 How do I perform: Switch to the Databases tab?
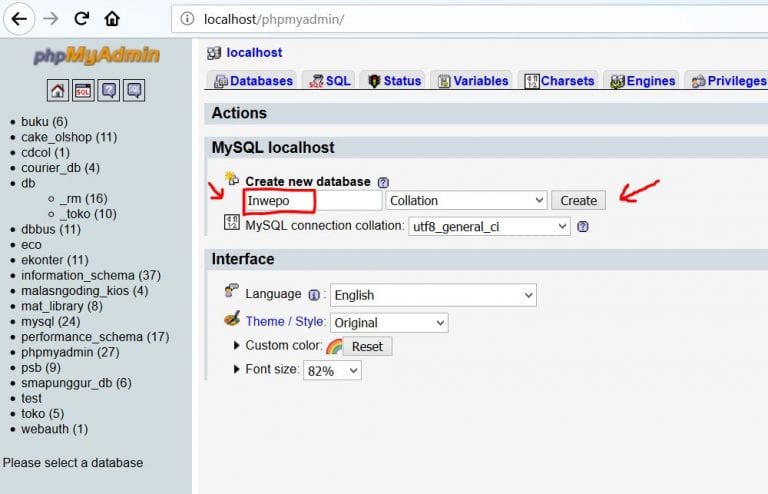(x=253, y=81)
